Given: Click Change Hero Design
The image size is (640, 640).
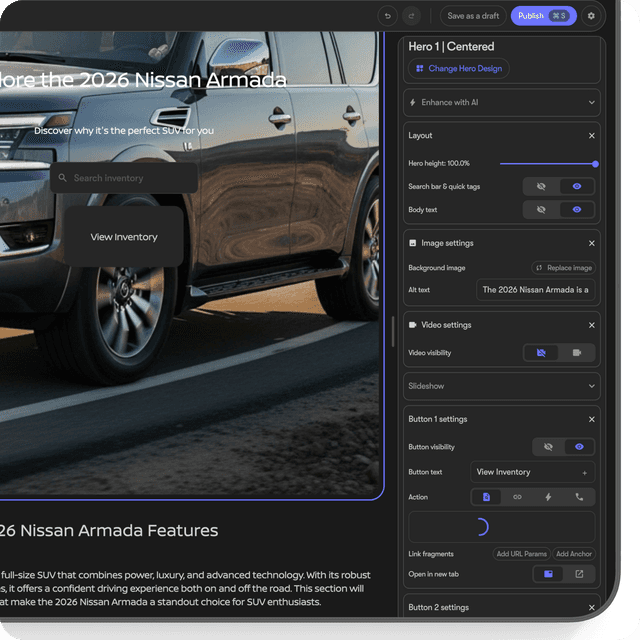Looking at the screenshot, I should coord(459,69).
